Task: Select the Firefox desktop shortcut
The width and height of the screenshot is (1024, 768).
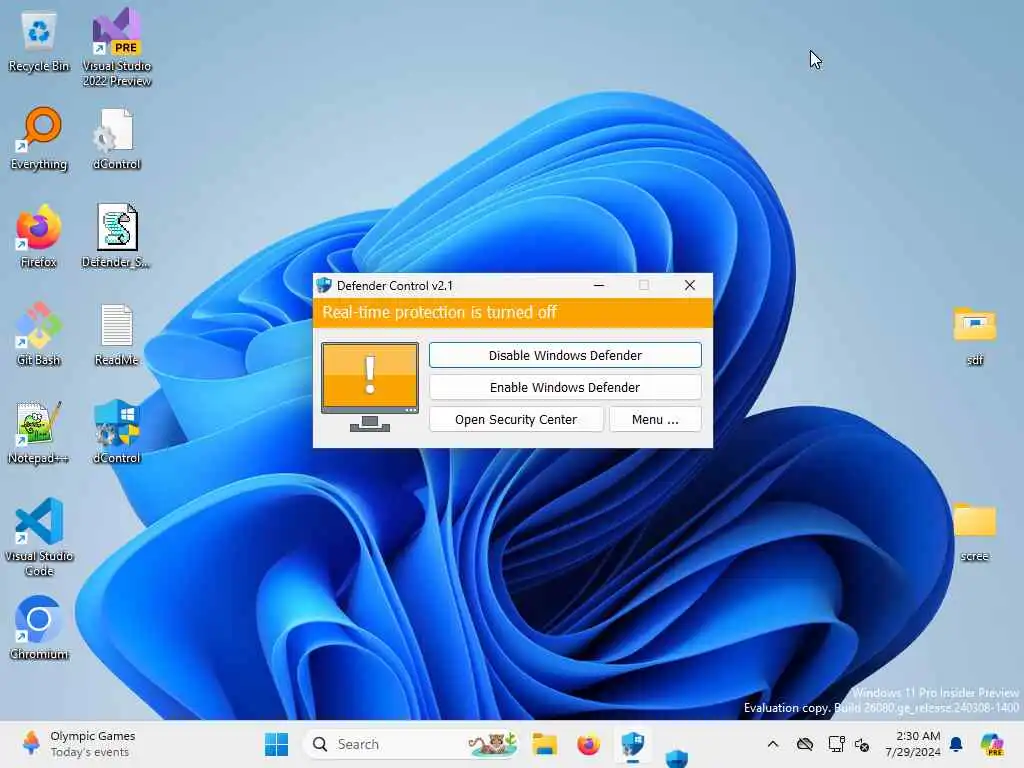Action: [x=39, y=237]
